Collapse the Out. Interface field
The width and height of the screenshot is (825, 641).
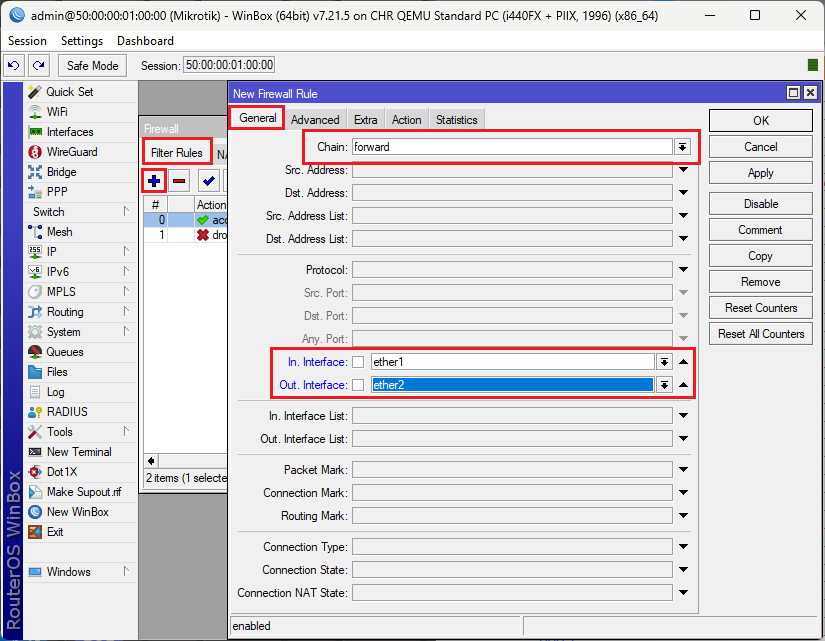pos(683,385)
